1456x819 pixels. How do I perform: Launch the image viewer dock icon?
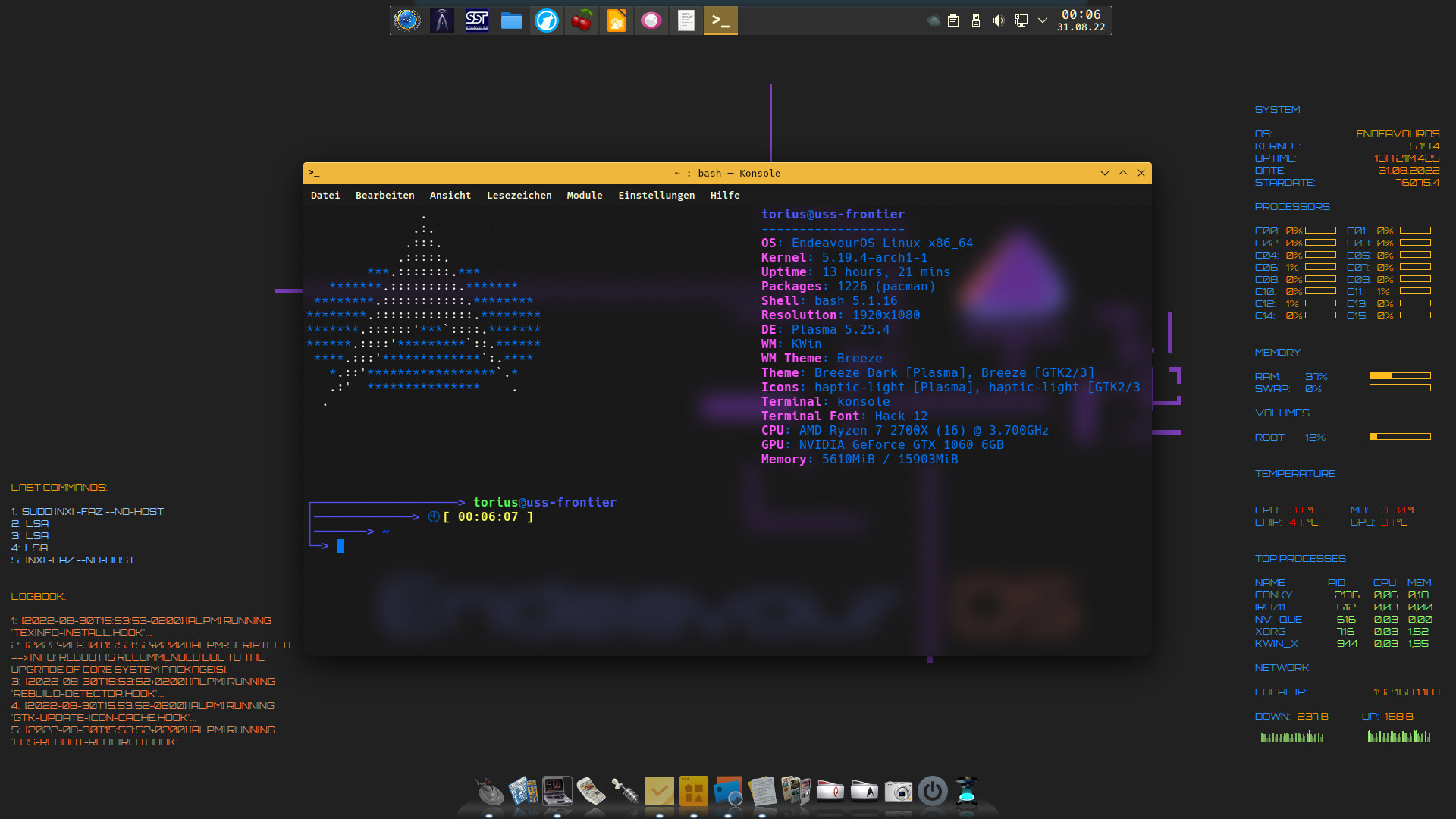pyautogui.click(x=728, y=791)
